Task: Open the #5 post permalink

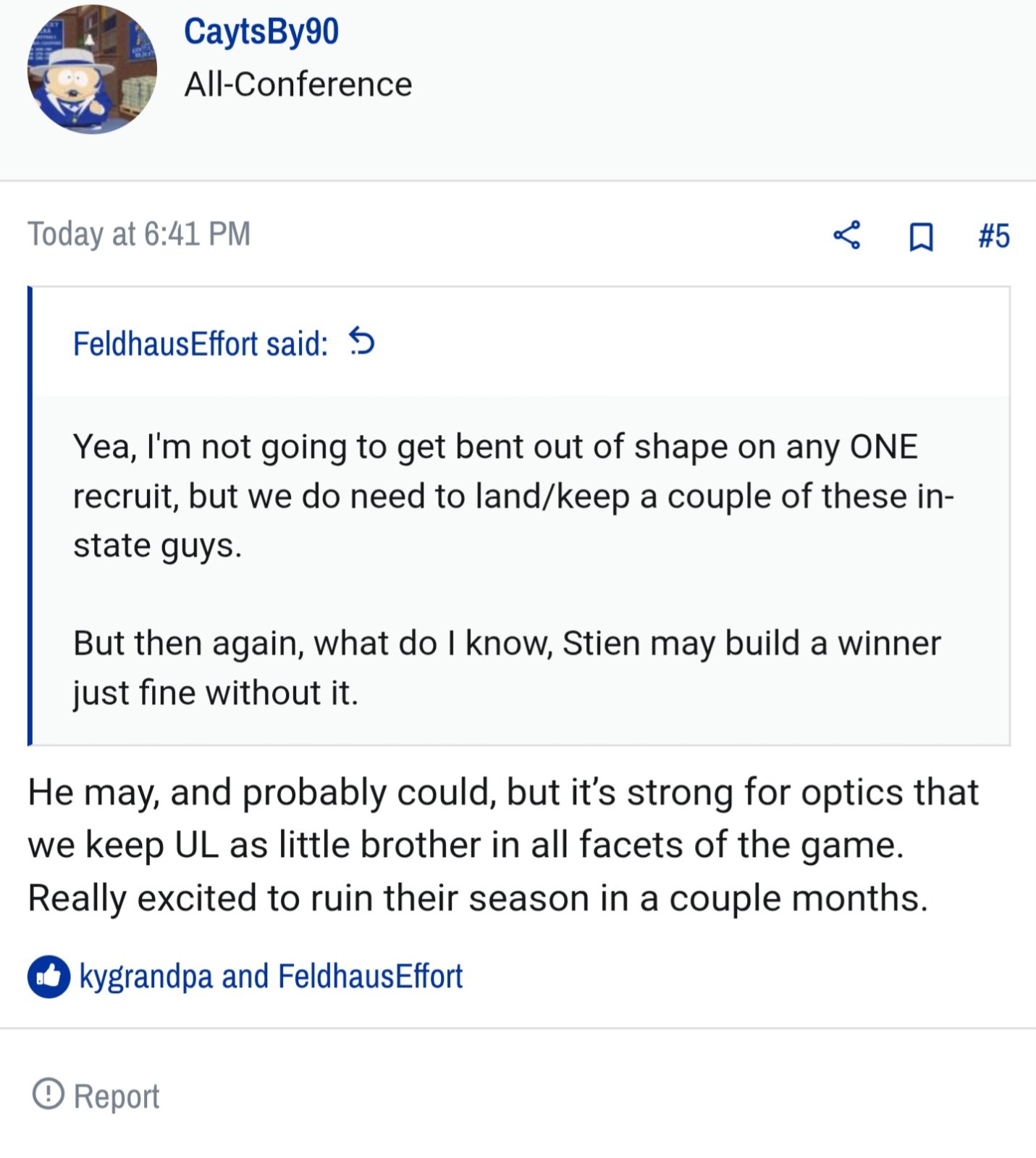Action: [x=993, y=236]
